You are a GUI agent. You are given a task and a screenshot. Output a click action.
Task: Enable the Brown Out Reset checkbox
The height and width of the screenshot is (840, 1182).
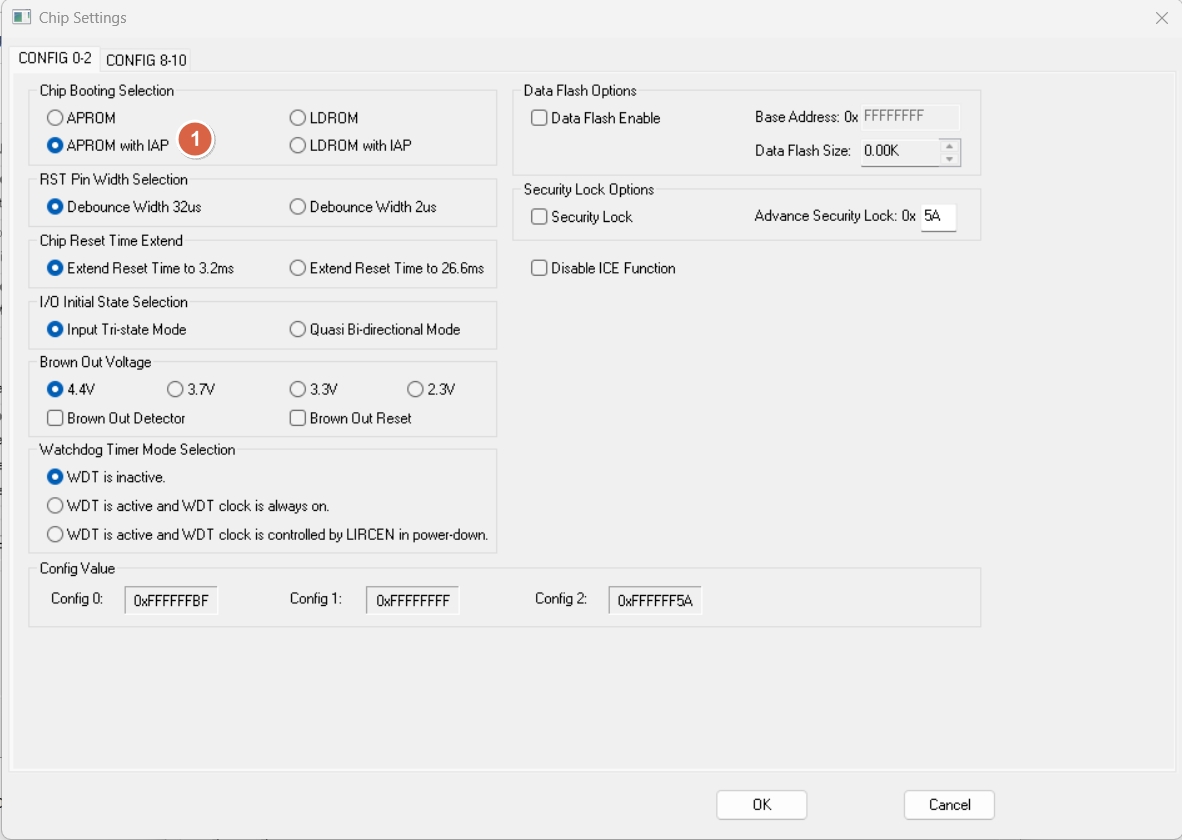point(298,418)
